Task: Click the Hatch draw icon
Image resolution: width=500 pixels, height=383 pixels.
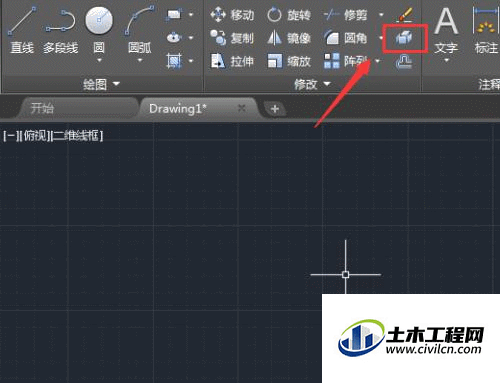Action: tap(174, 61)
